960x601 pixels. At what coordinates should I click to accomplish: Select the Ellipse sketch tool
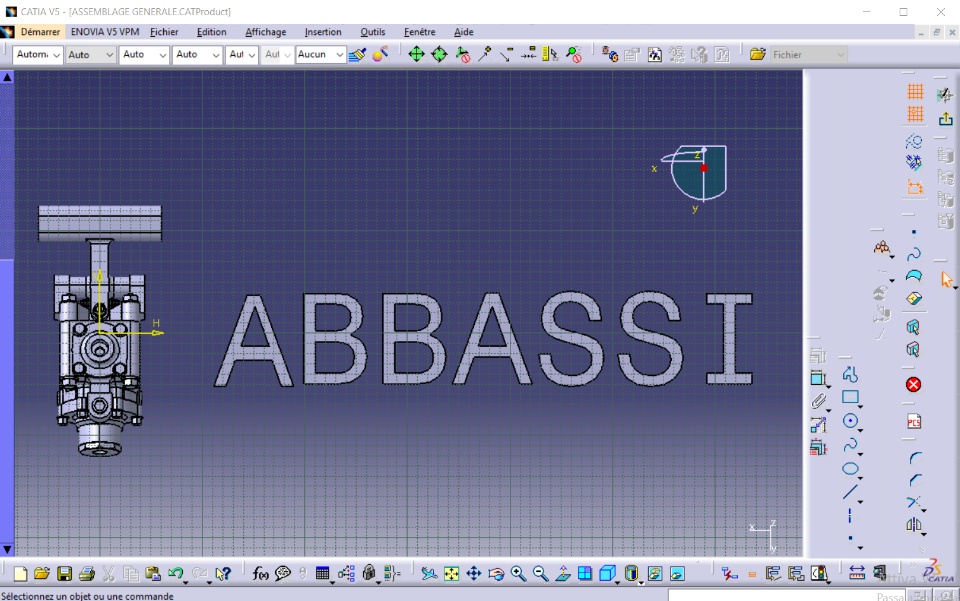850,469
